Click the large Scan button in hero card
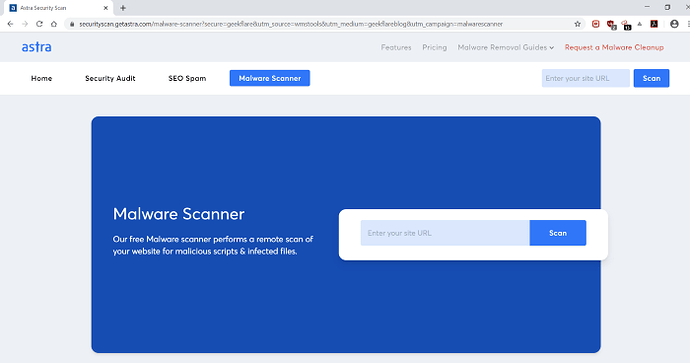The height and width of the screenshot is (363, 690). pyautogui.click(x=558, y=233)
